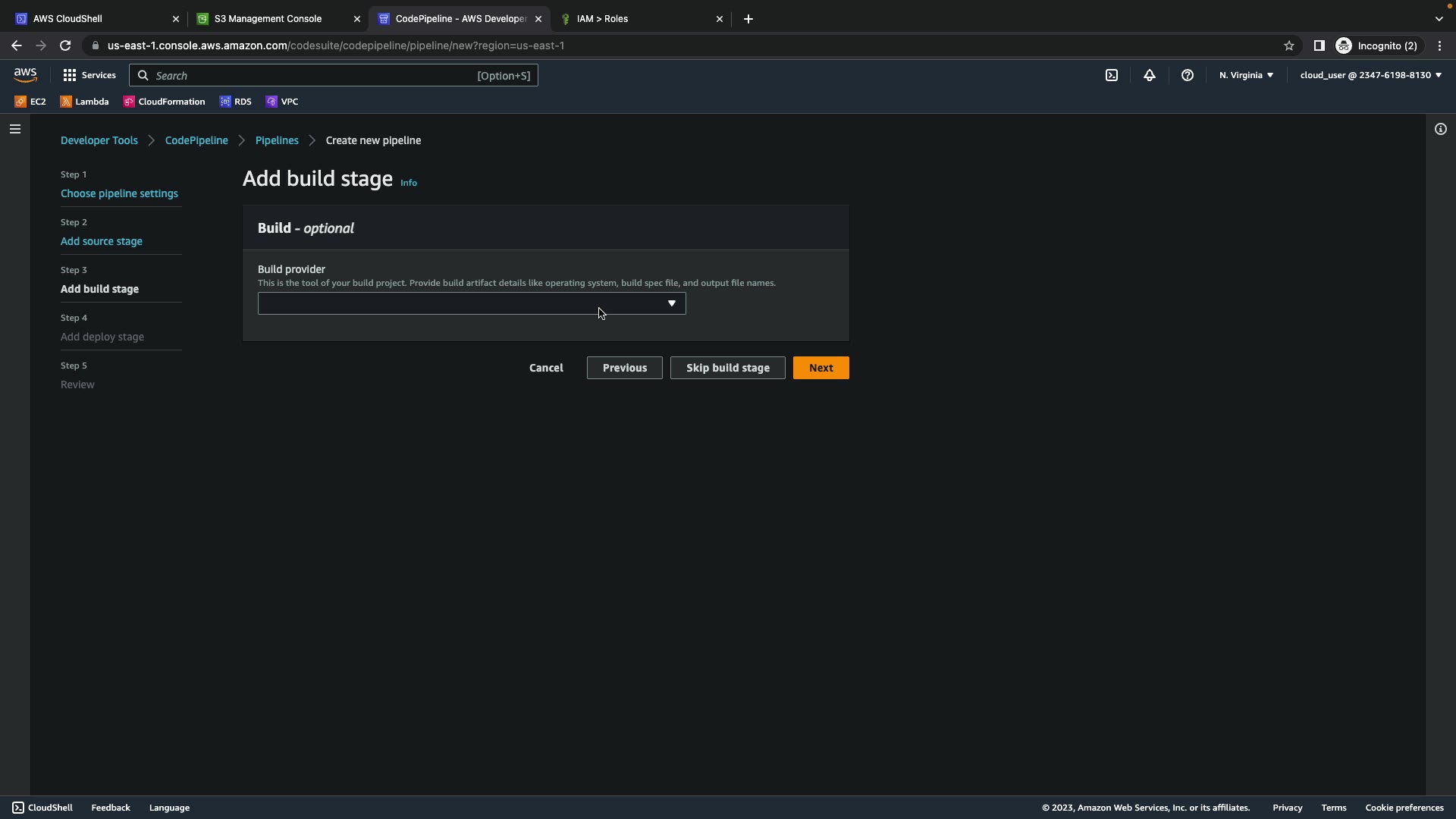Switch to the S3 Management Console tab

tap(268, 19)
